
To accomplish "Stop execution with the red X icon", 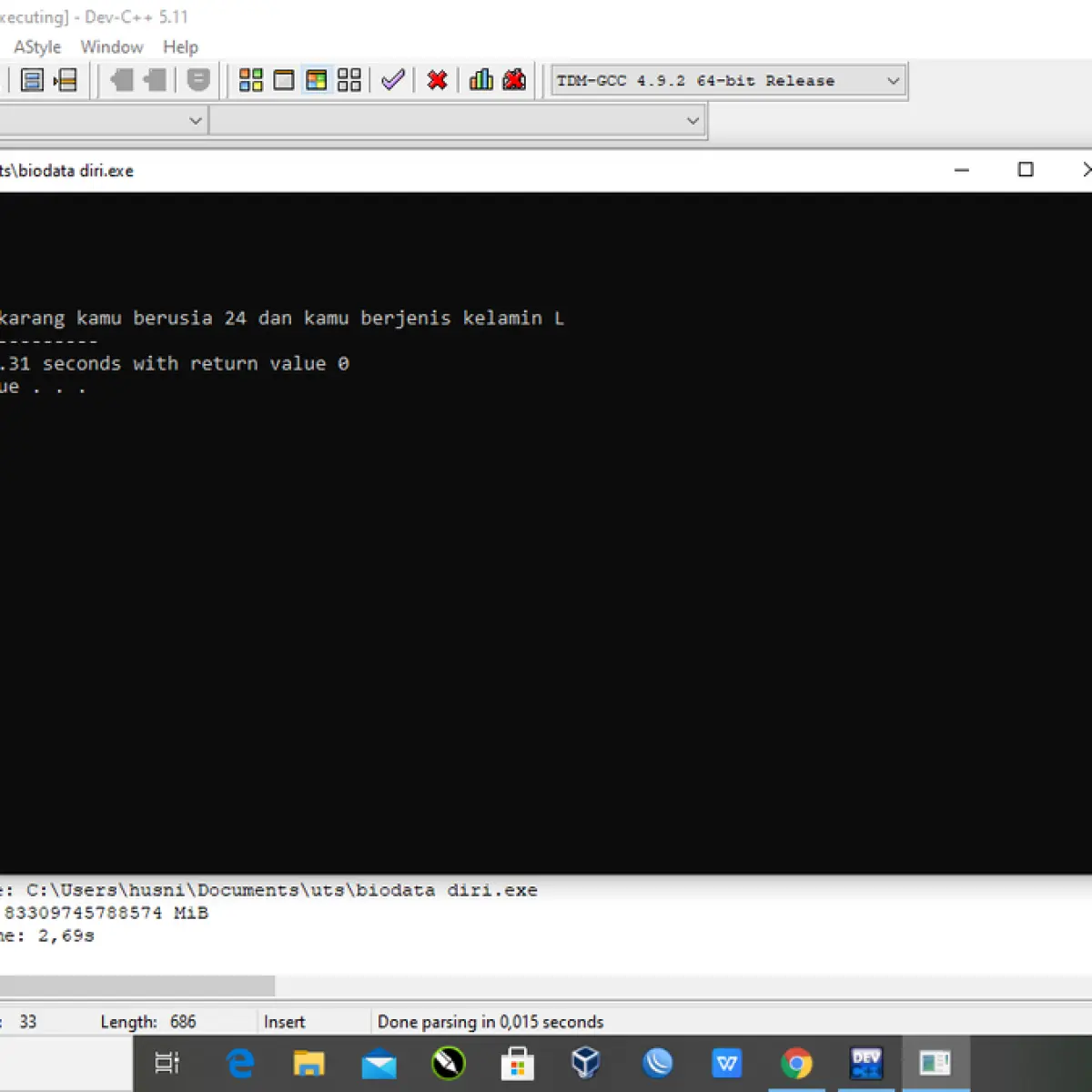I will point(437,80).
